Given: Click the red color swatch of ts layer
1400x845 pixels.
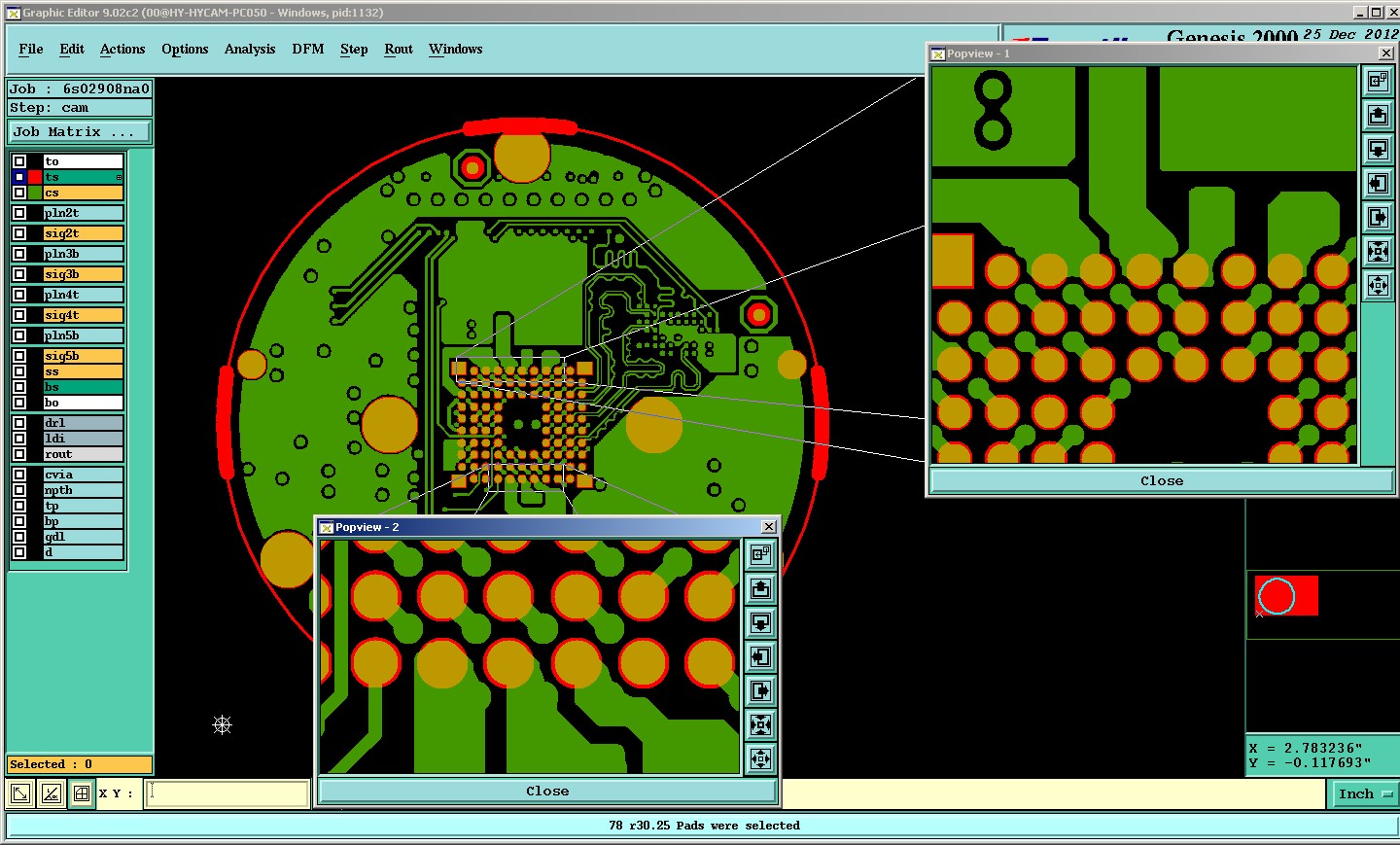Looking at the screenshot, I should pos(35,177).
